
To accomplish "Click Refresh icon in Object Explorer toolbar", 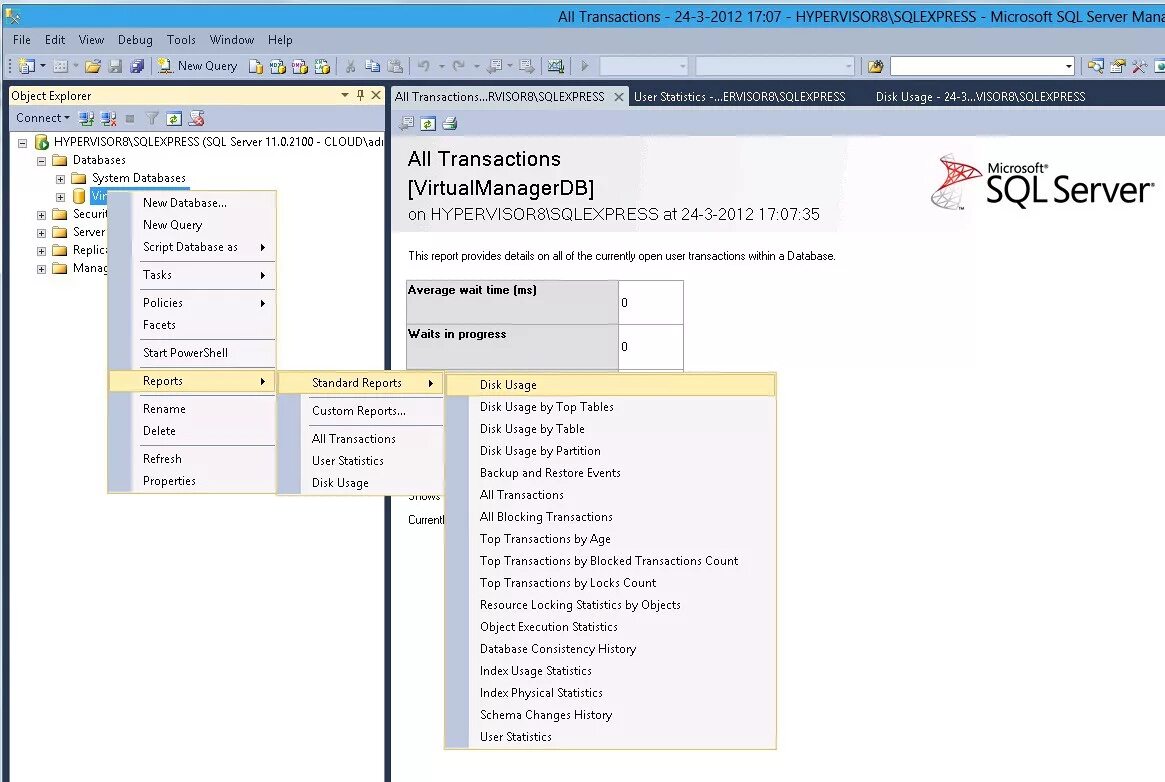I will click(174, 118).
